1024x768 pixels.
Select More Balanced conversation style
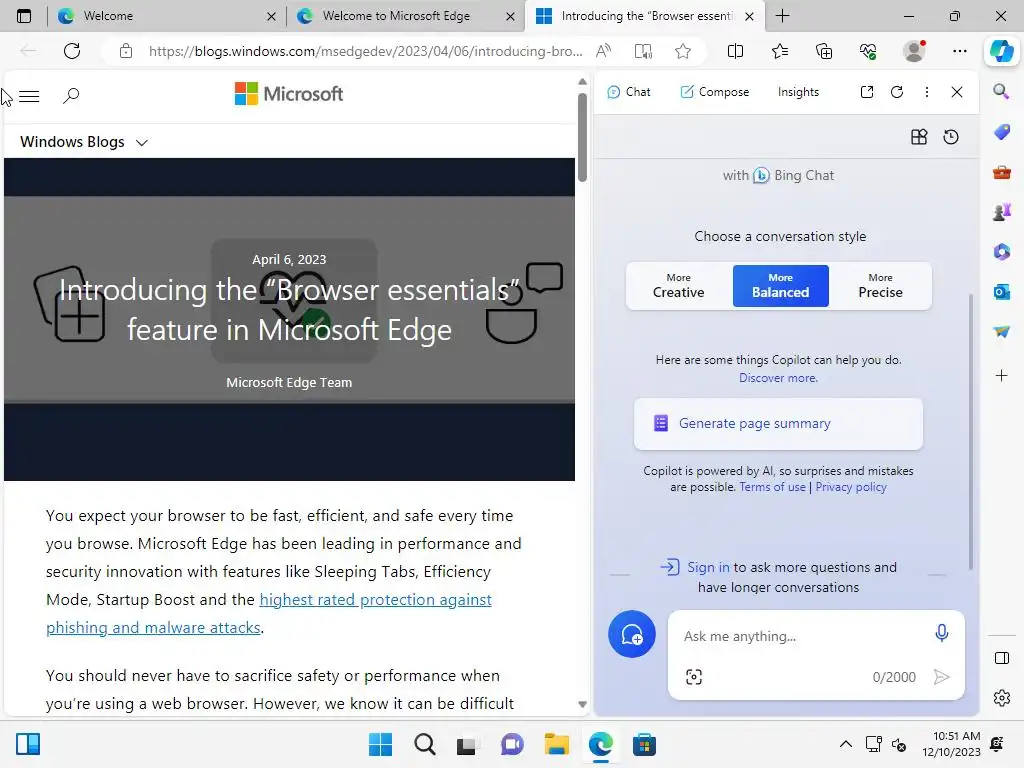click(780, 286)
